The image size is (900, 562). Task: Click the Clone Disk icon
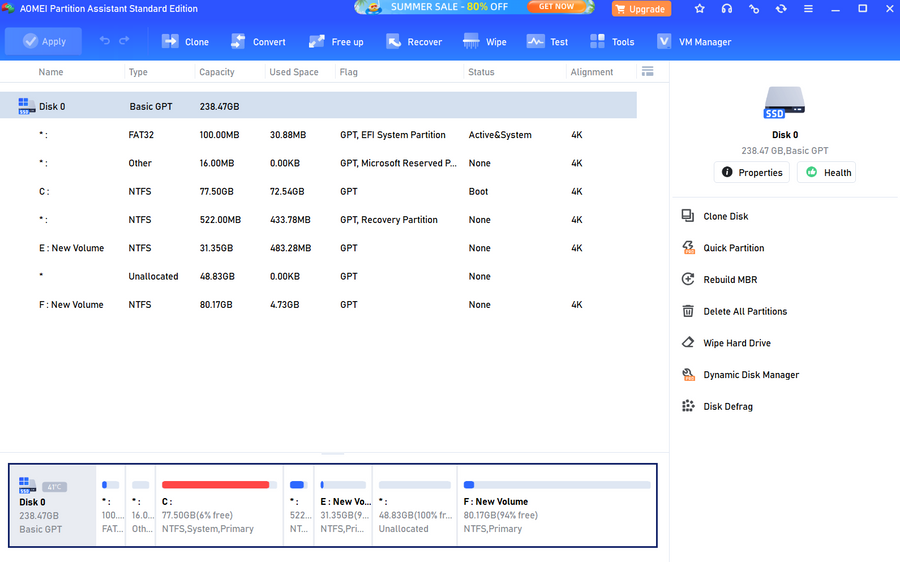(x=688, y=216)
